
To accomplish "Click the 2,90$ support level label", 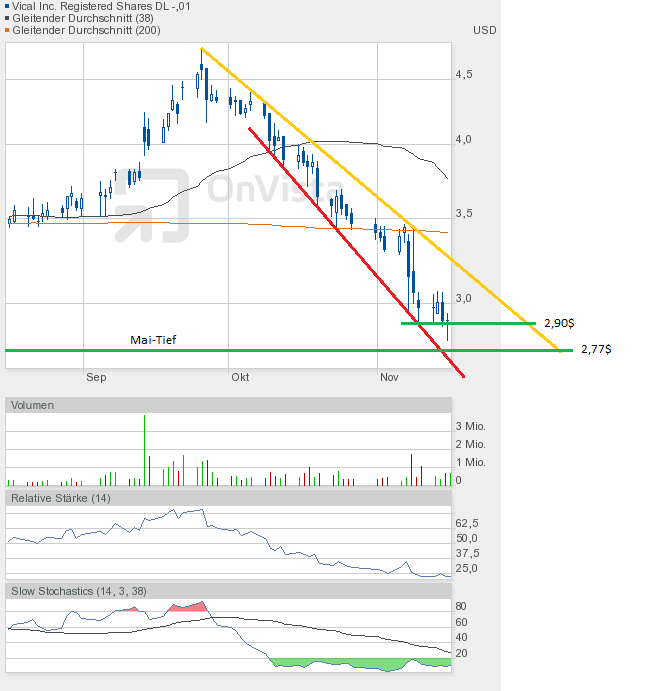I will [x=557, y=323].
